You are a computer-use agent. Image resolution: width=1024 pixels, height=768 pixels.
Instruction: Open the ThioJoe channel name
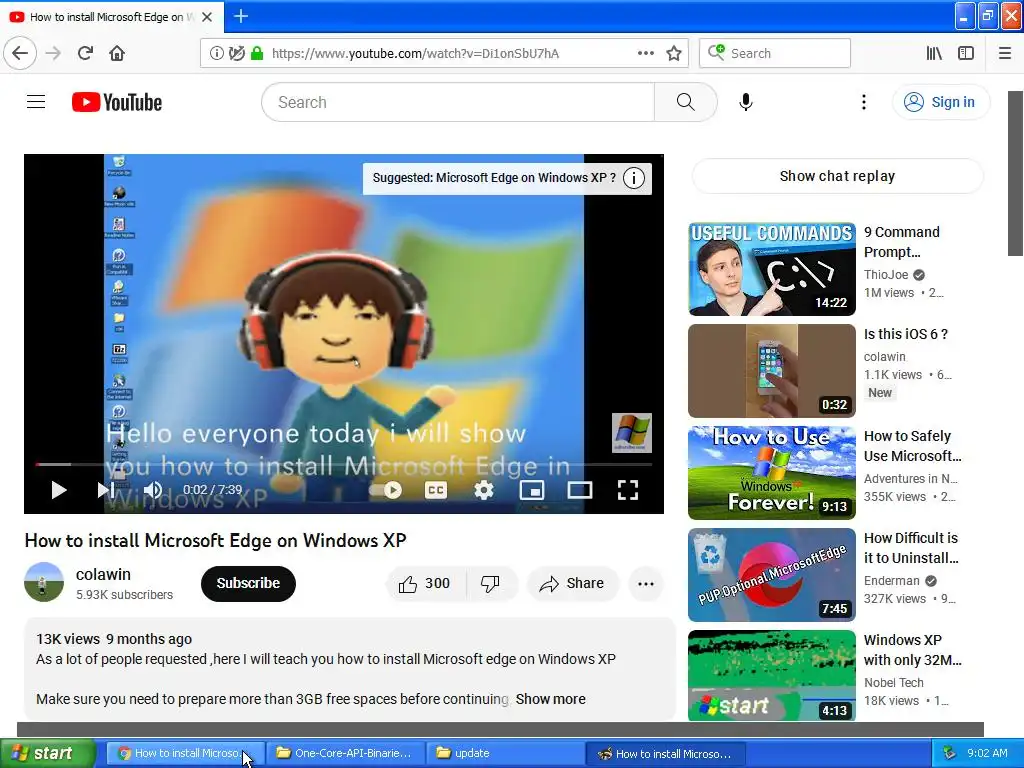tap(886, 275)
